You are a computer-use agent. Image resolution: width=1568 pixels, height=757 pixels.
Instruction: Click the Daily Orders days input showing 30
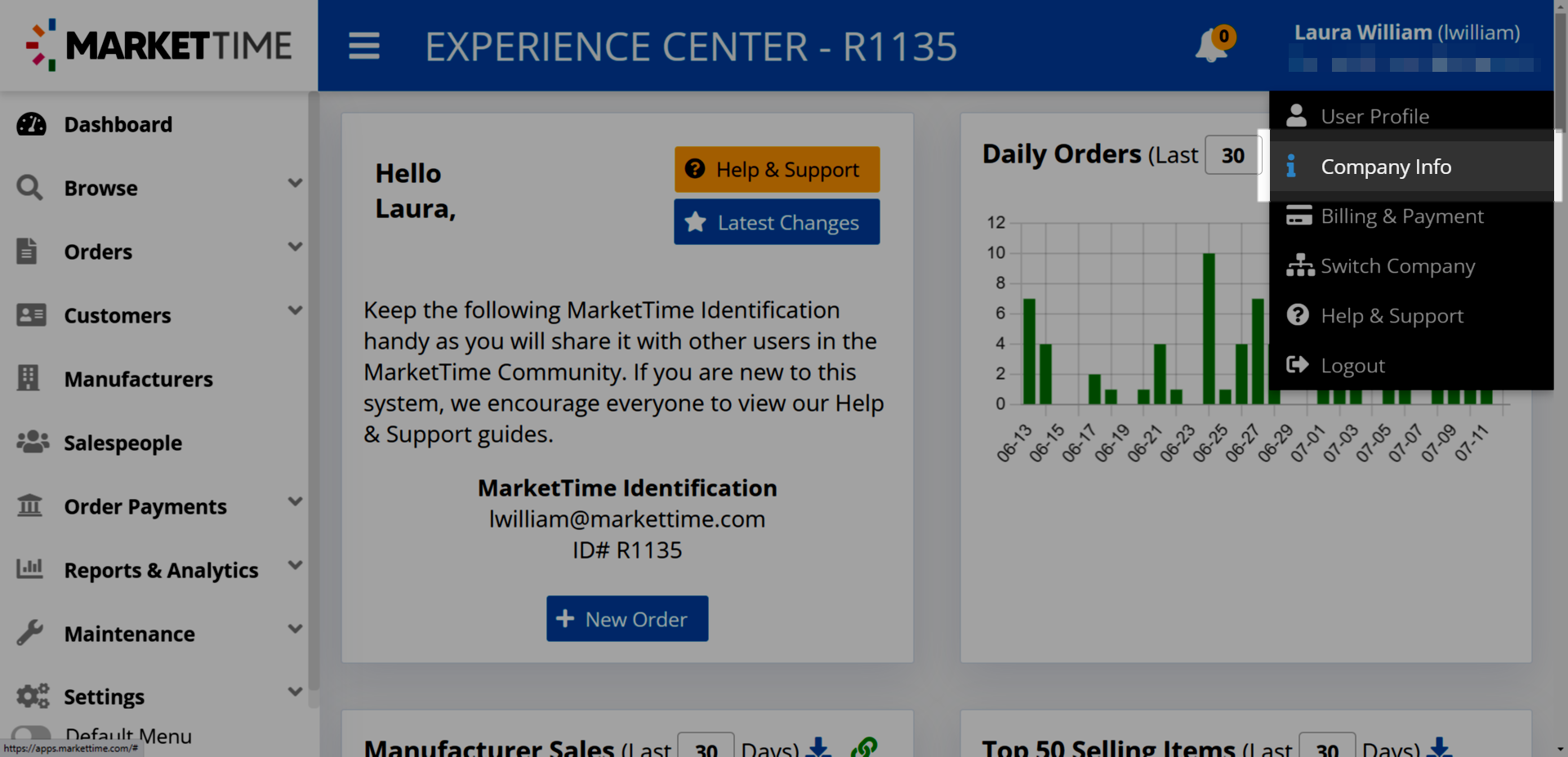tap(1232, 154)
